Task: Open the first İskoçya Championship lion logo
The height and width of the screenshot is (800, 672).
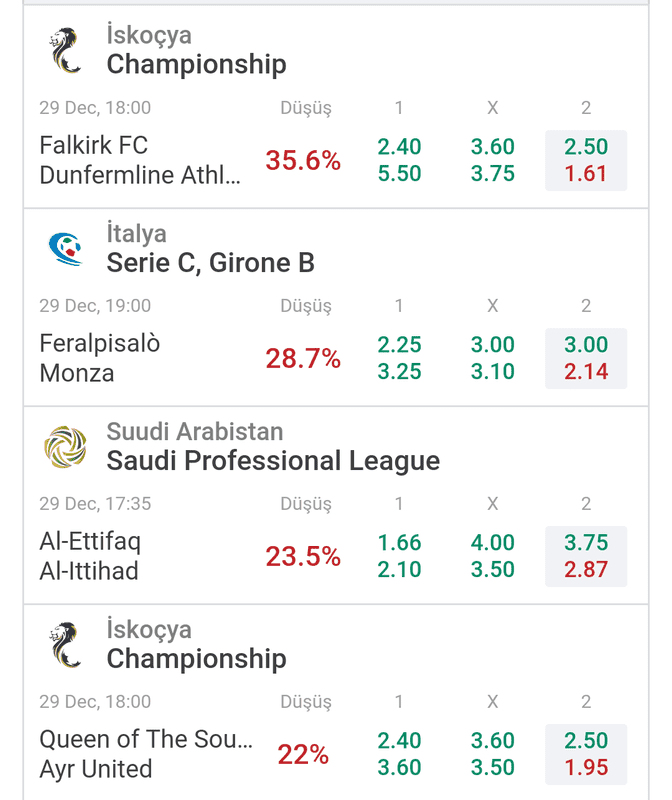Action: [65, 50]
